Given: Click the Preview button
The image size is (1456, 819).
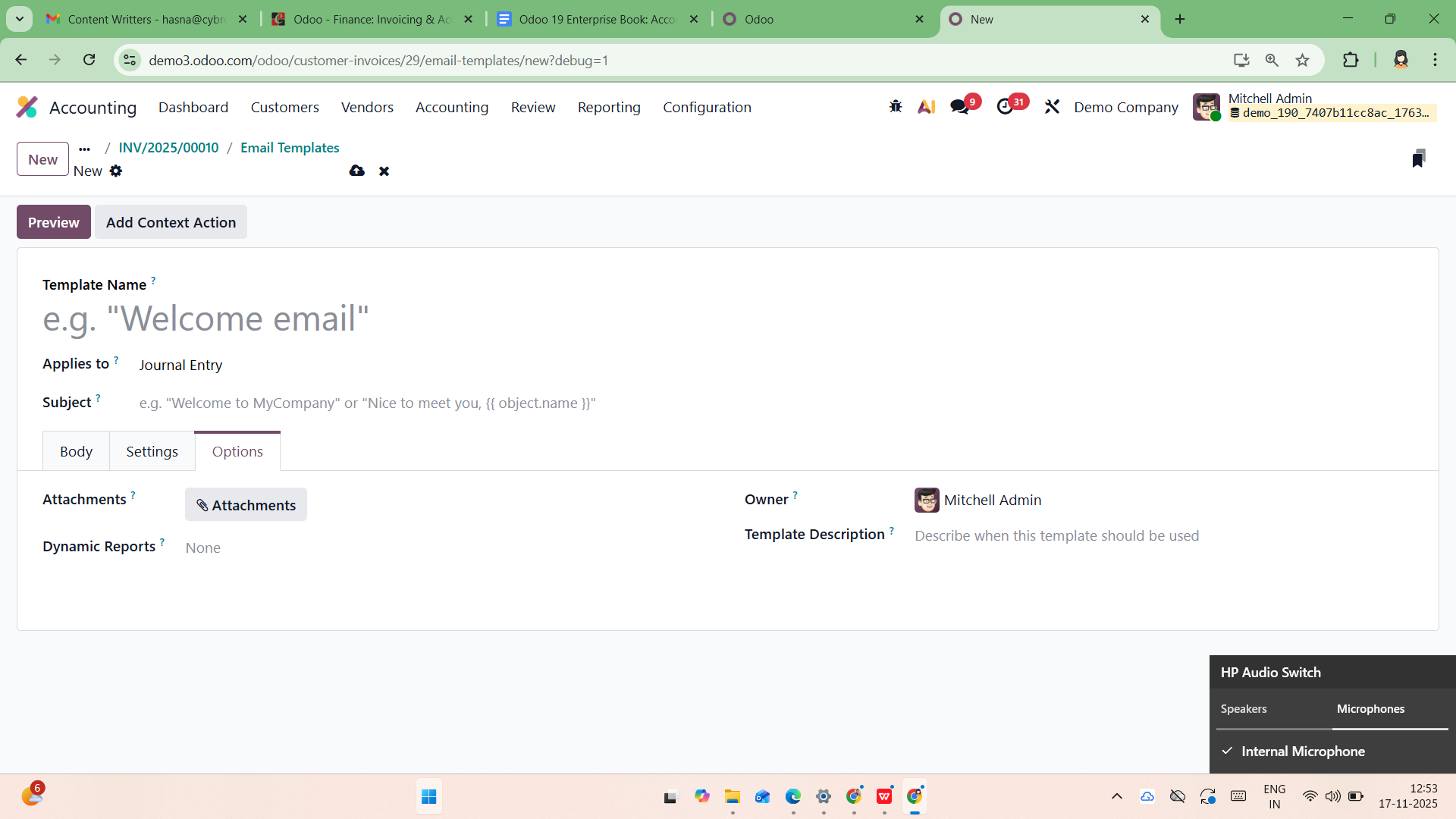Looking at the screenshot, I should point(53,222).
